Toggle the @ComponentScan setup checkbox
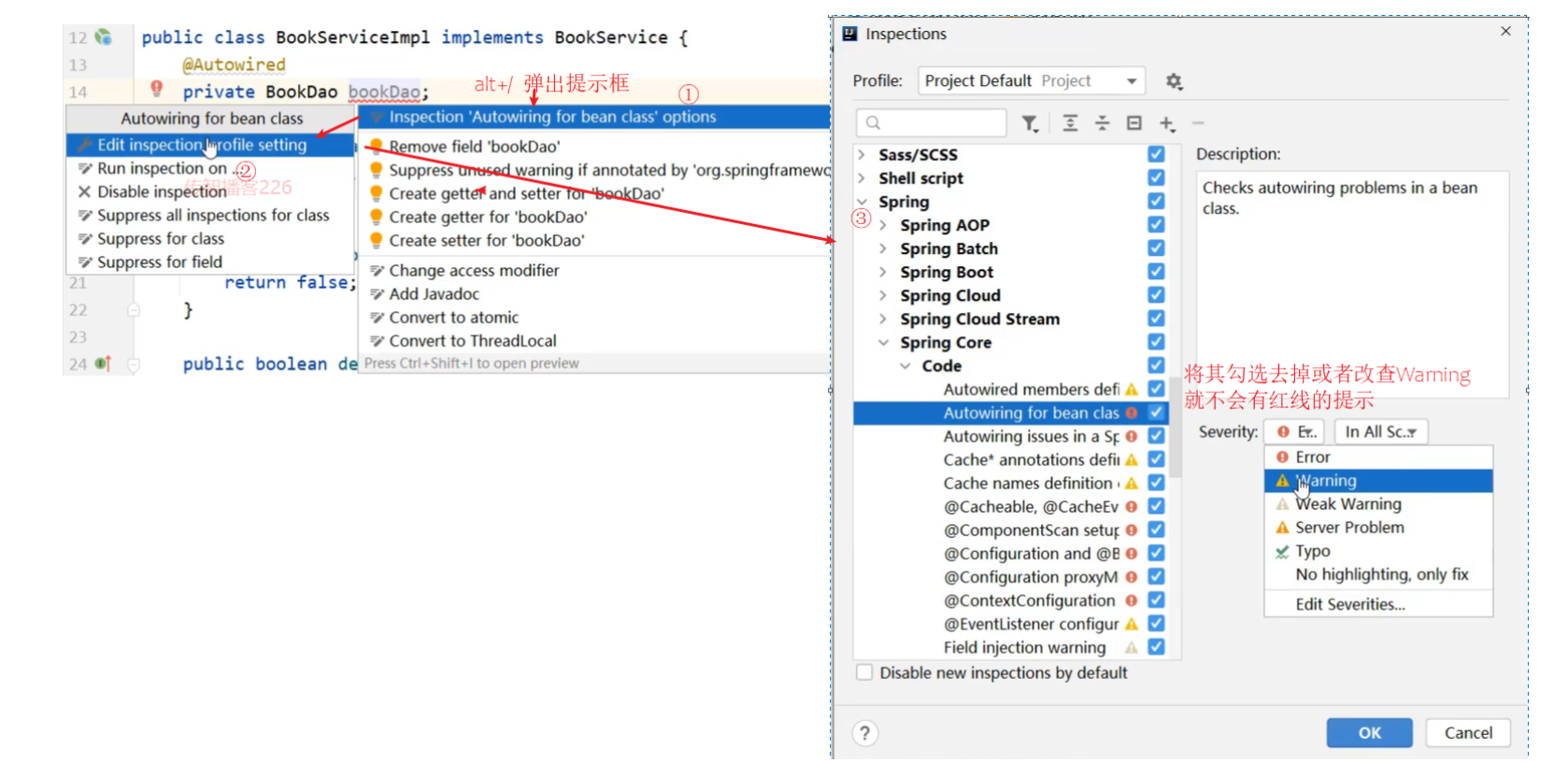Screen dimensions: 1568x763 point(1156,530)
